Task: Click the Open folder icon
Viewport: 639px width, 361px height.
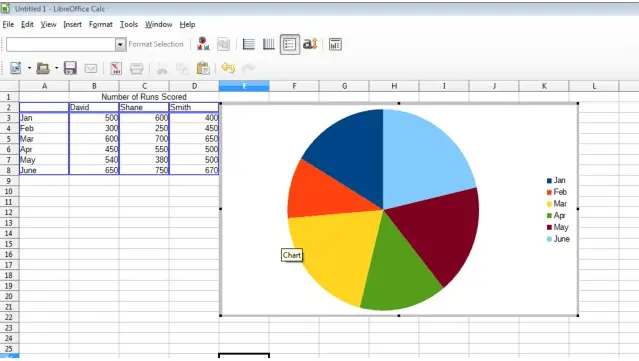Action: [x=43, y=68]
